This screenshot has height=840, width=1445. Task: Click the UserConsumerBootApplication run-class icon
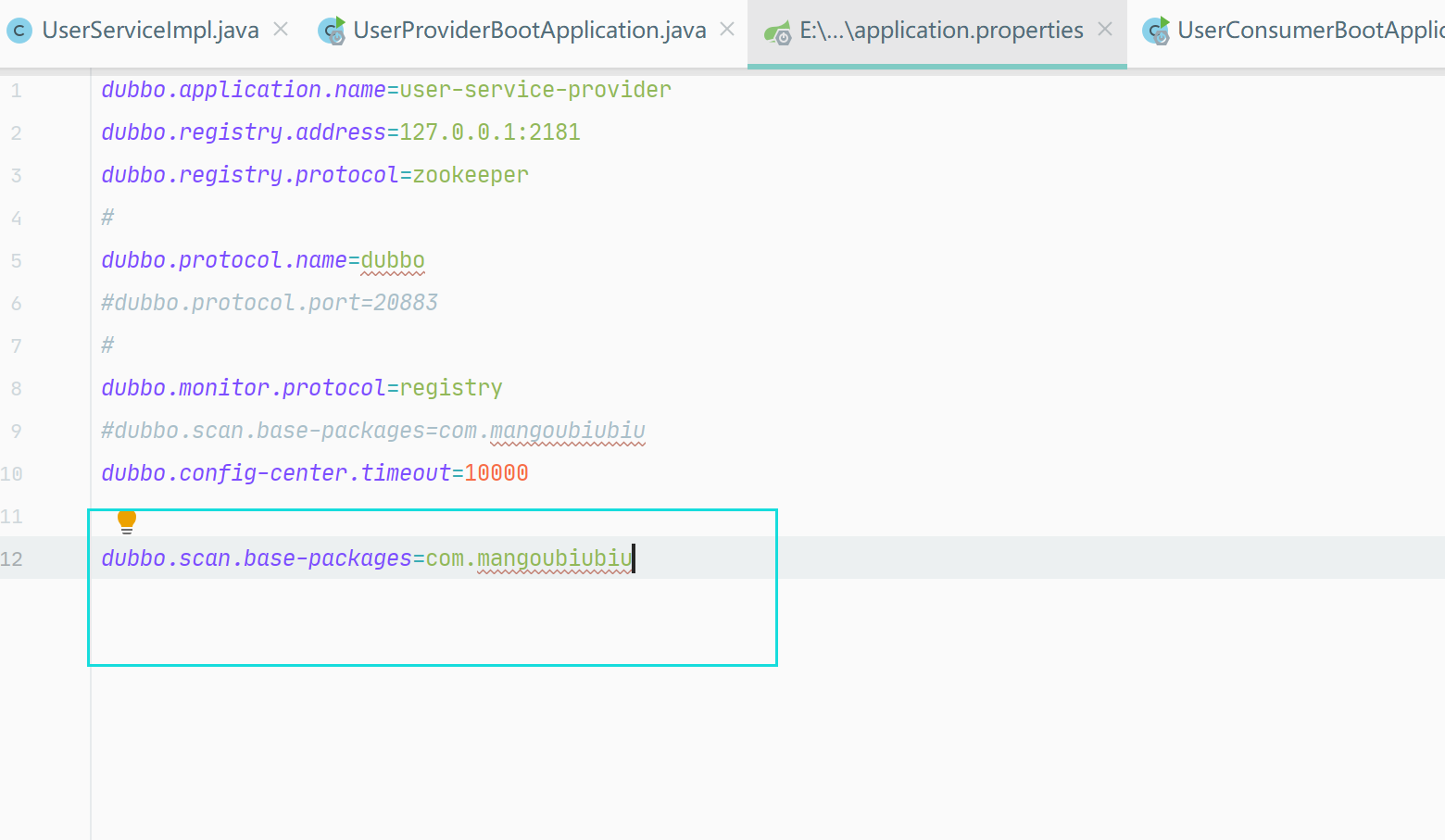pos(1156,31)
